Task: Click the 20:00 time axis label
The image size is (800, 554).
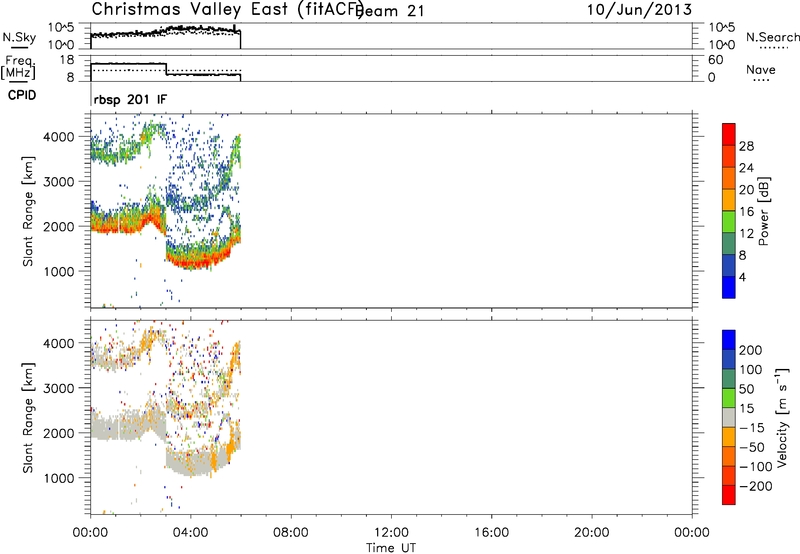Action: (x=591, y=533)
